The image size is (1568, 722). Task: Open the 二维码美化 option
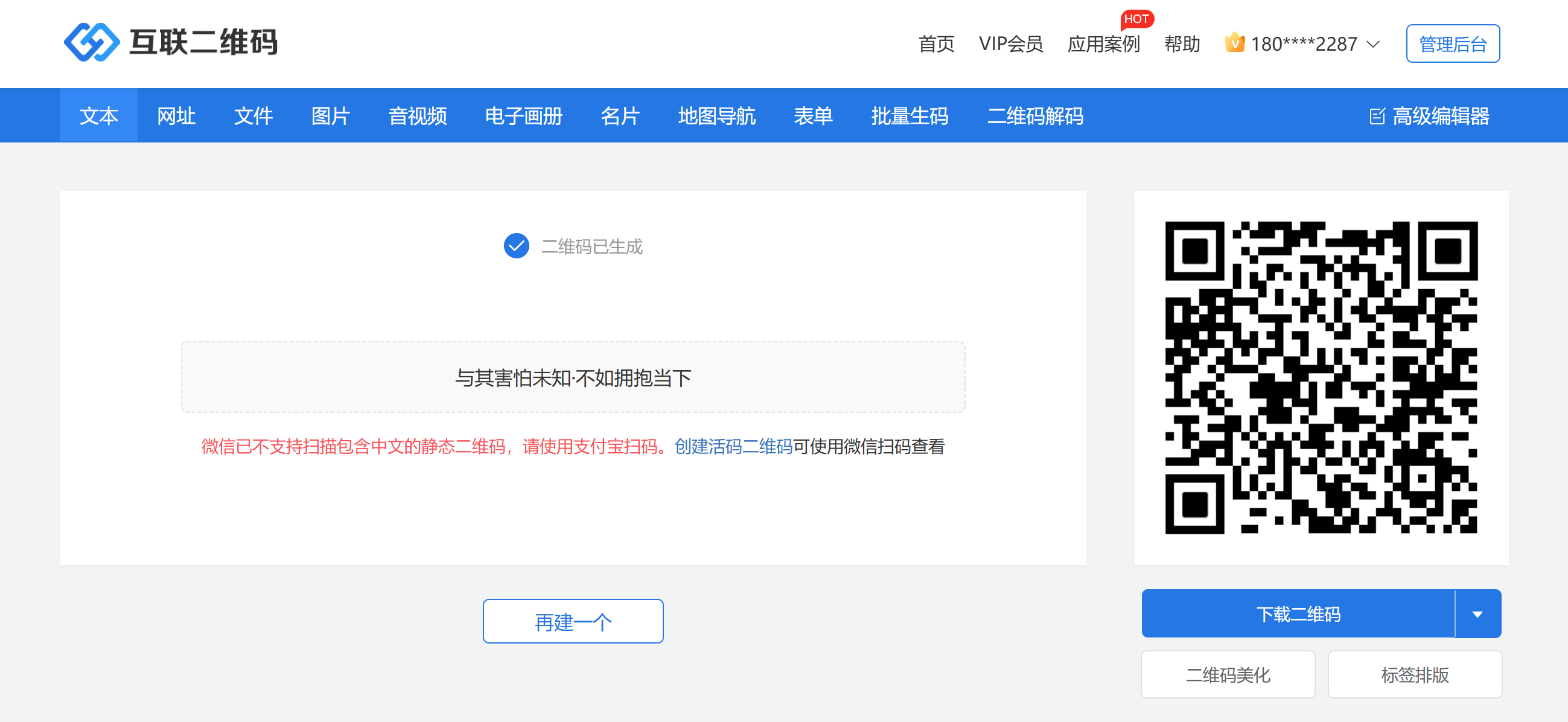coord(1228,674)
